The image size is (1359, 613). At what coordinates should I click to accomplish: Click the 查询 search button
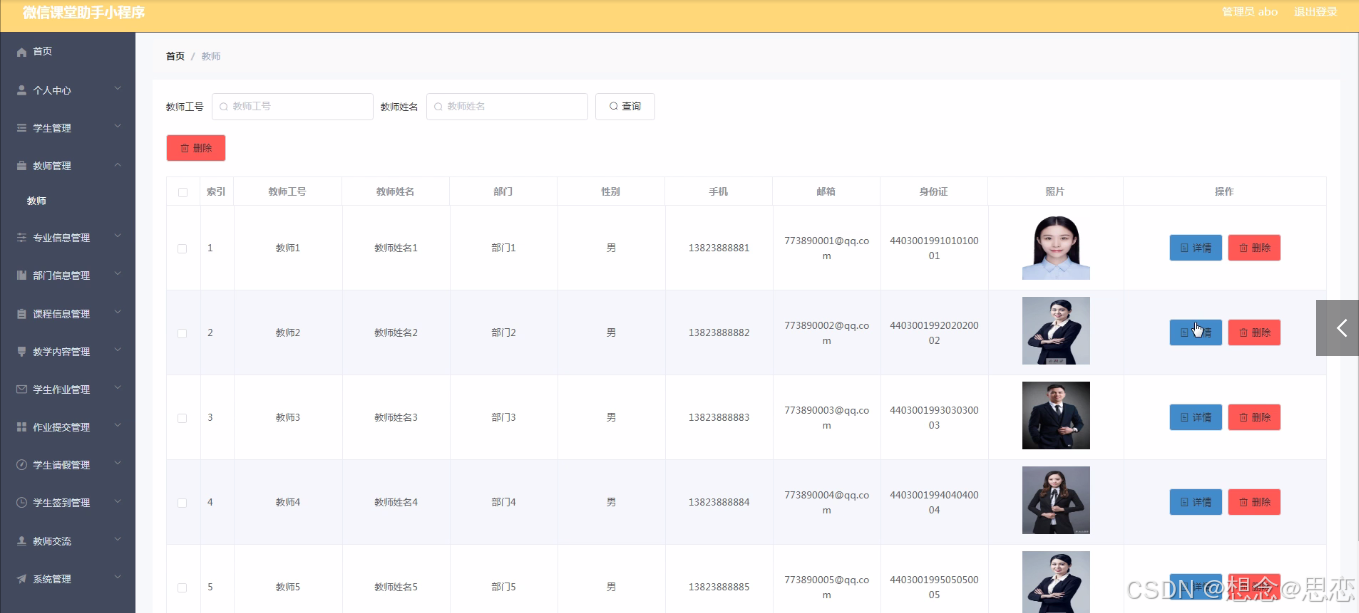point(625,106)
